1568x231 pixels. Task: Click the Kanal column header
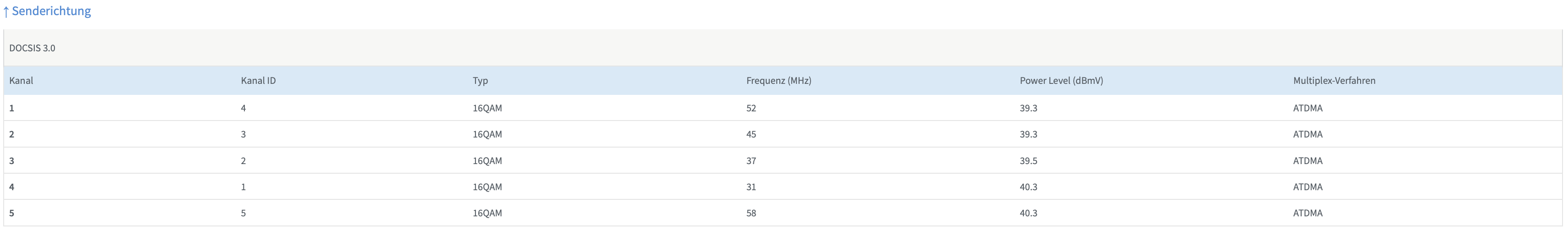pyautogui.click(x=22, y=81)
